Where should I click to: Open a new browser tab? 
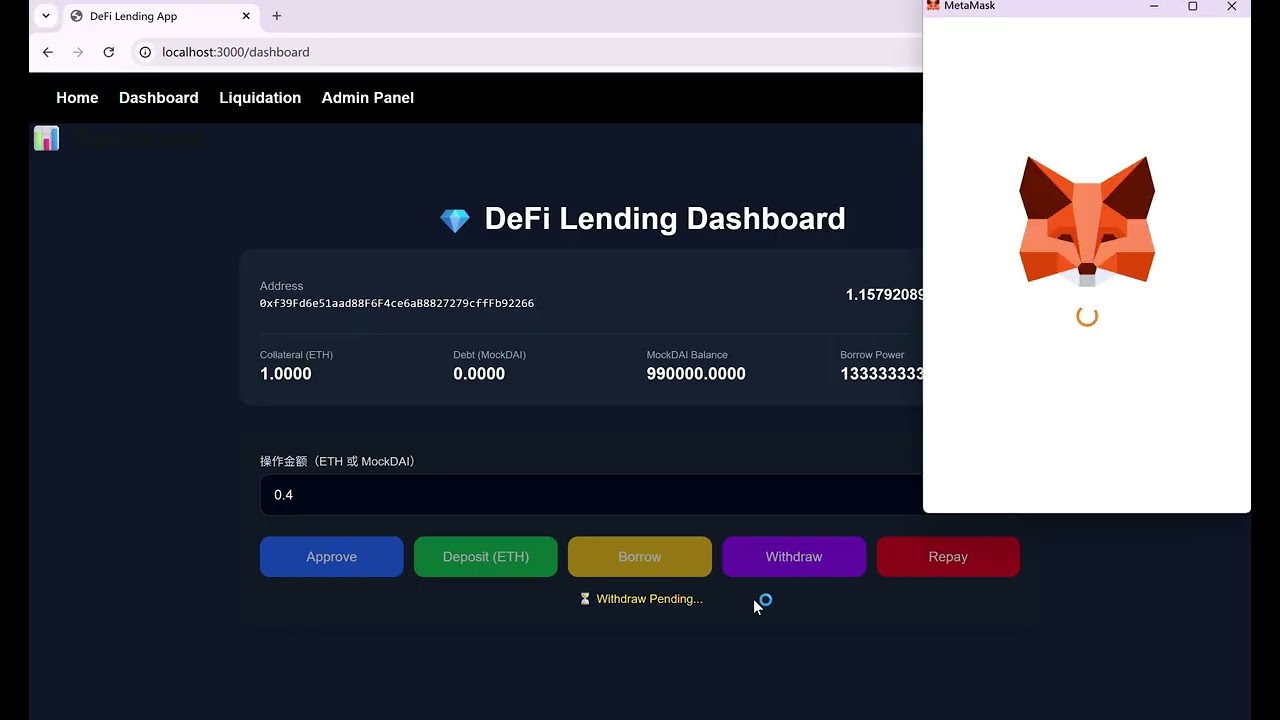(277, 16)
